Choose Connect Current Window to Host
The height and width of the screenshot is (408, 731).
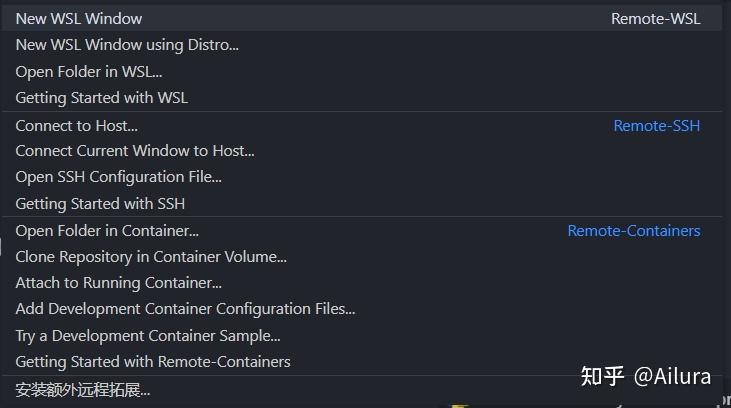tap(135, 151)
